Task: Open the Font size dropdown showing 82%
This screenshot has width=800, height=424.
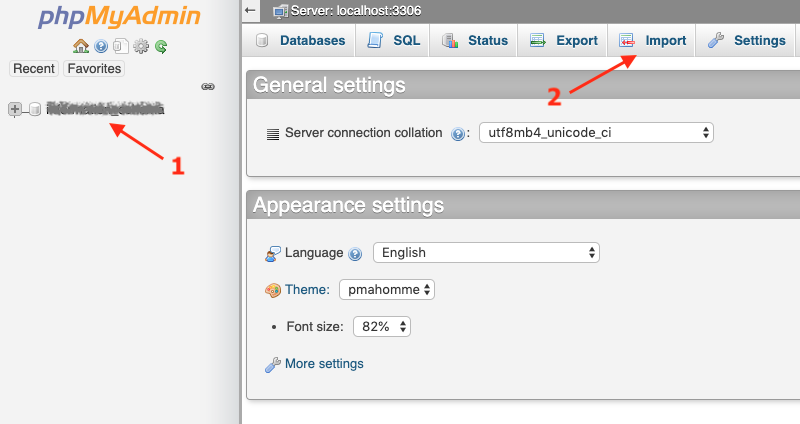Action: point(382,327)
